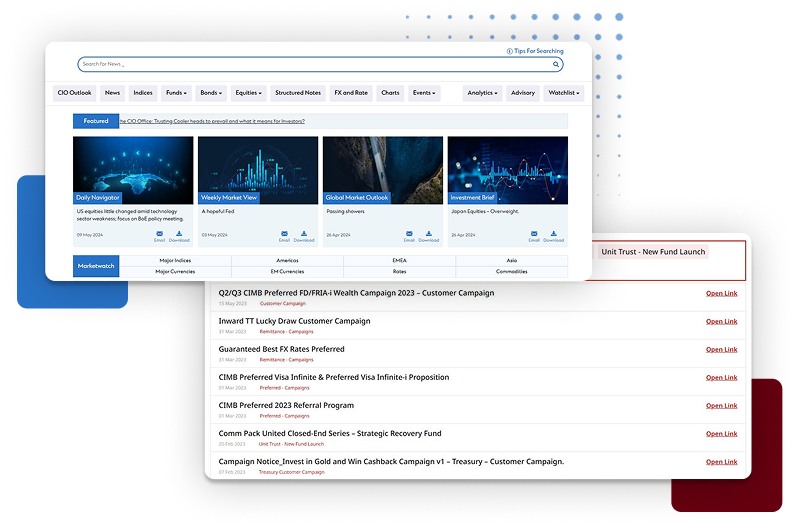
Task: Select FX and Rate menu item
Action: (x=351, y=93)
